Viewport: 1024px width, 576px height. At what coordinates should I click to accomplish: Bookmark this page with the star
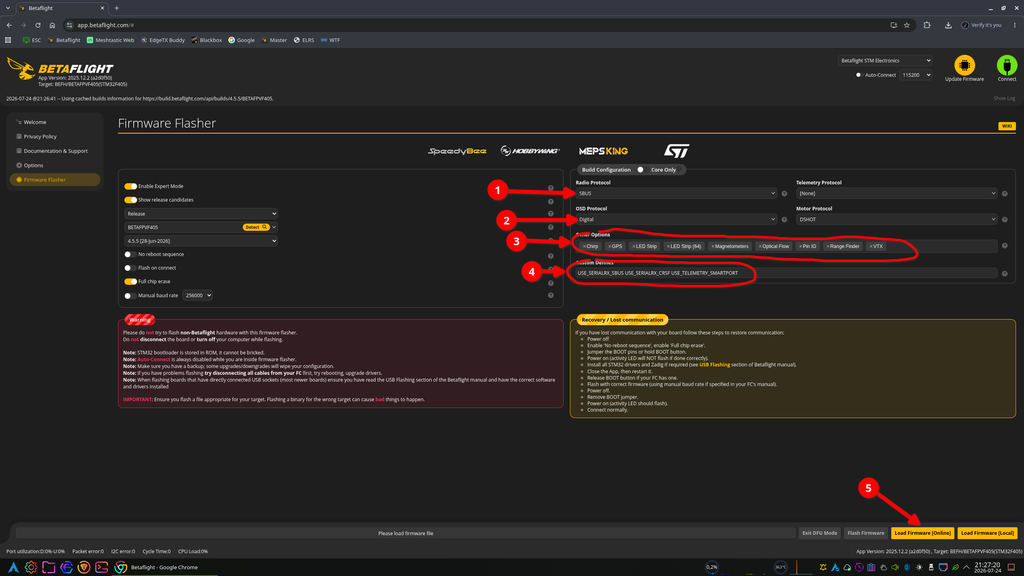point(906,25)
